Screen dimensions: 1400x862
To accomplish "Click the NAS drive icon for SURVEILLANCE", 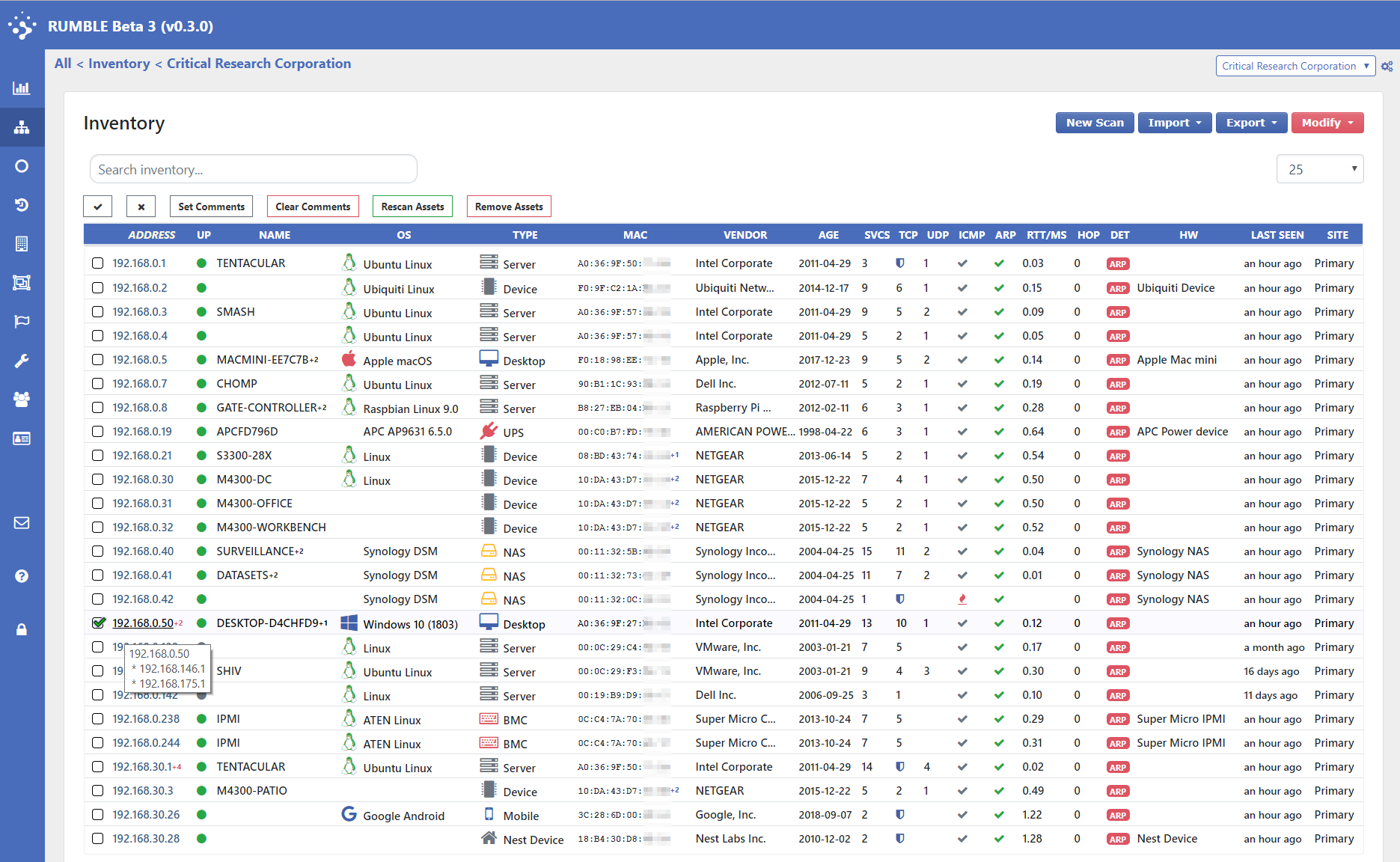I will click(x=489, y=551).
